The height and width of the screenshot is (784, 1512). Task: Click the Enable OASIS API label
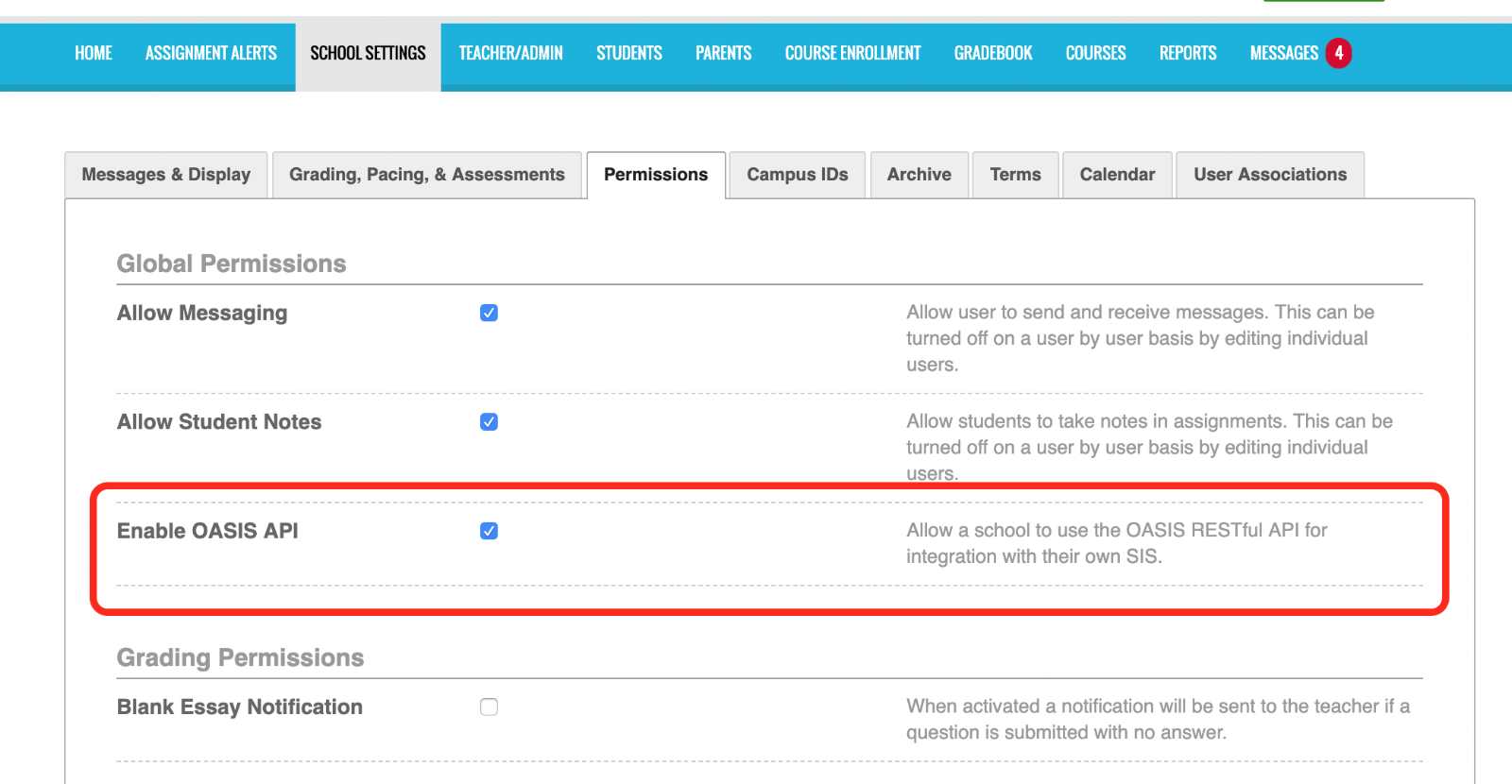tap(208, 531)
